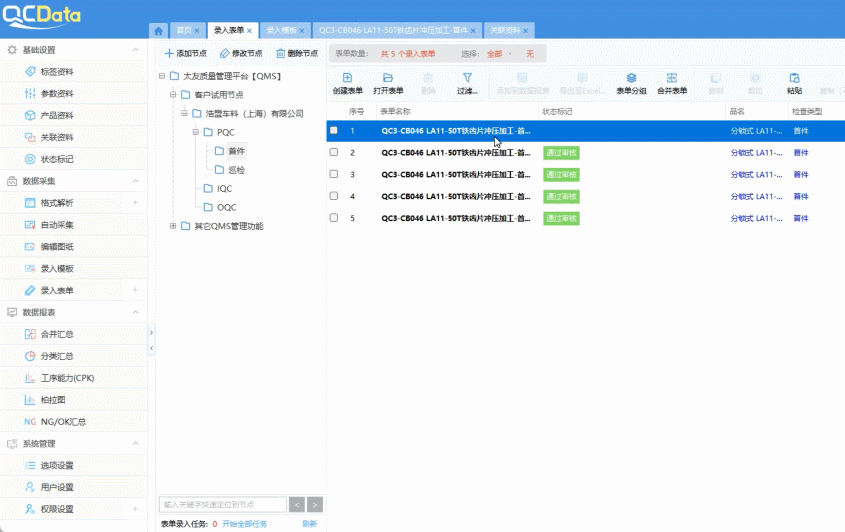Tick the checkbox for row 4
Viewport: 845px width, 532px height.
(334, 197)
